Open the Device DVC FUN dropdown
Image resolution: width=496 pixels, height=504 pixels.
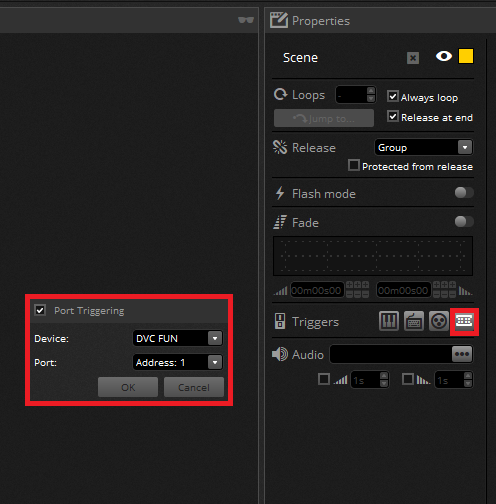coord(178,338)
